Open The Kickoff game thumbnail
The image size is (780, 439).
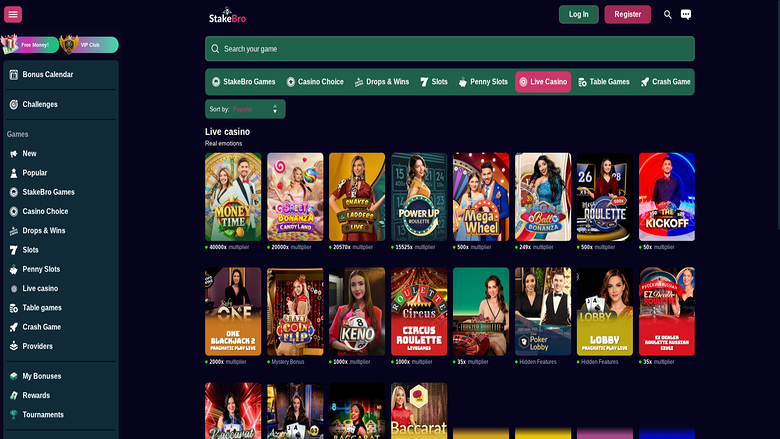667,197
